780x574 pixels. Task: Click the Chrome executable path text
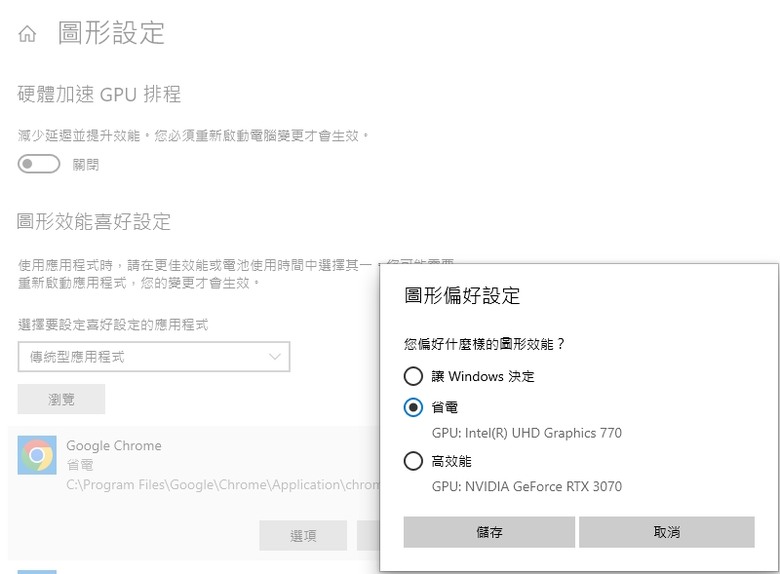point(222,484)
